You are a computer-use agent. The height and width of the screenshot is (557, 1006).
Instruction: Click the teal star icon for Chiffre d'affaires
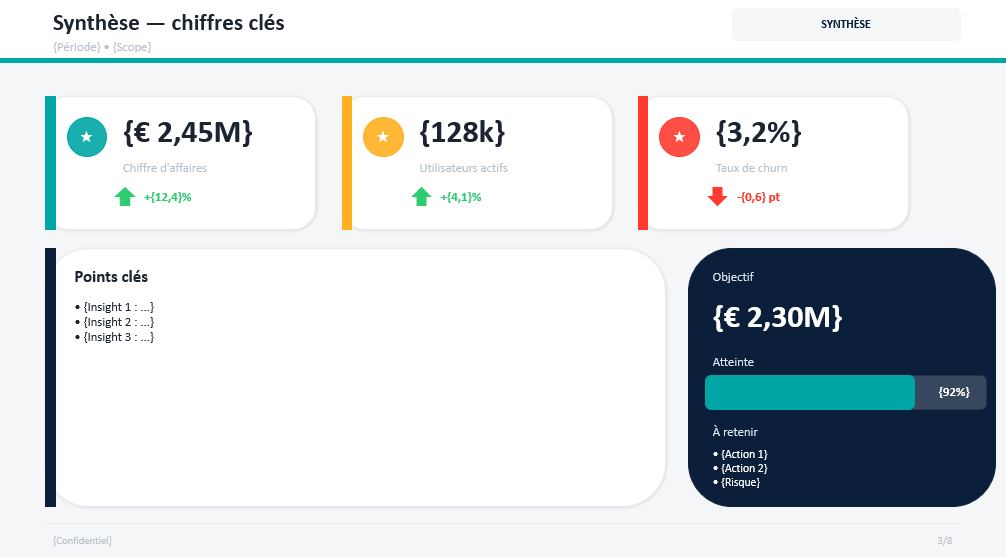point(87,137)
